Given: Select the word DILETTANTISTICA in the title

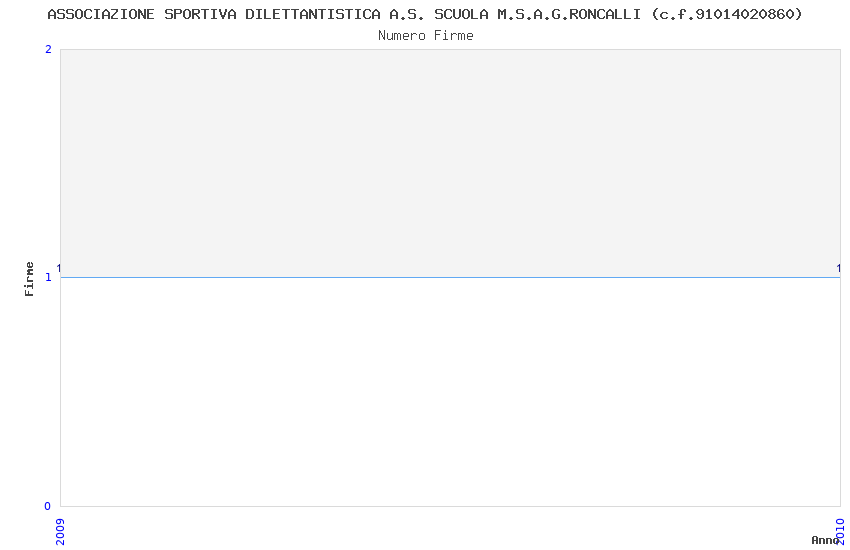Looking at the screenshot, I should pos(313,14).
